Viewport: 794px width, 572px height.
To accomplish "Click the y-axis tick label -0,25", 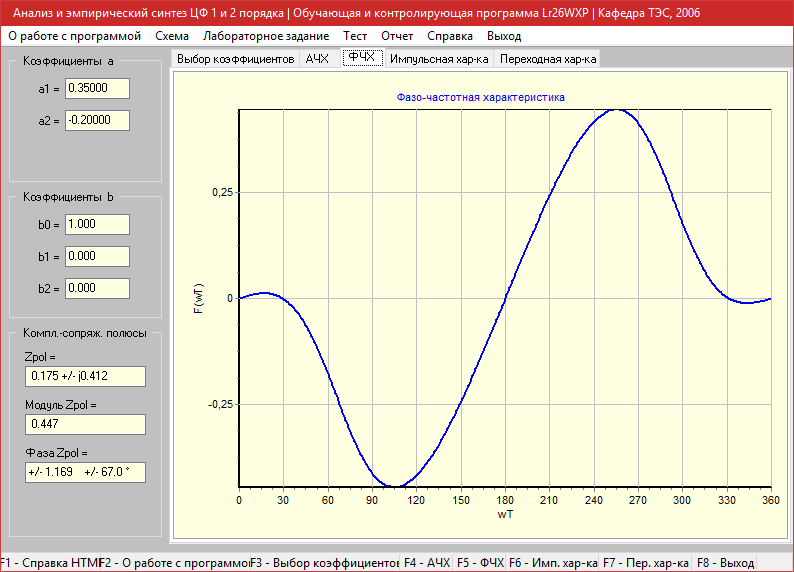I will click(220, 404).
